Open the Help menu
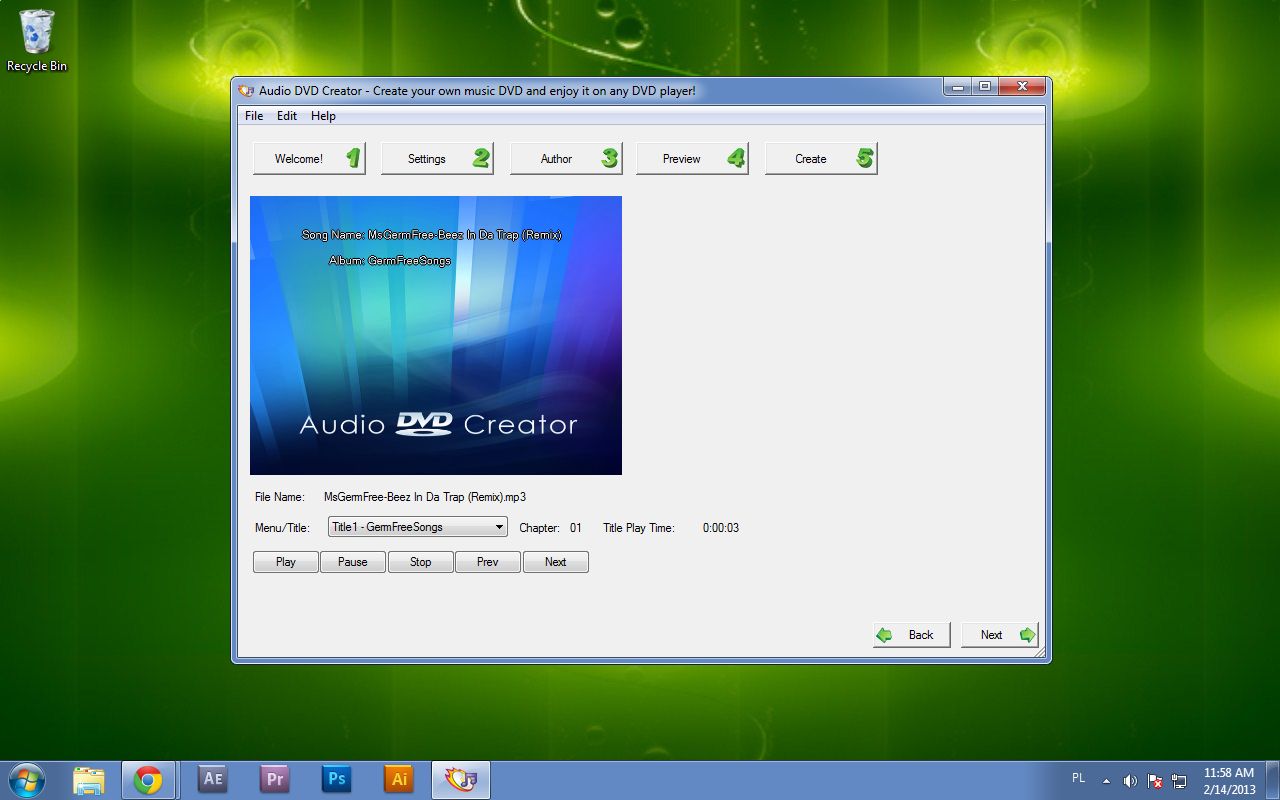This screenshot has width=1280, height=800. 323,116
